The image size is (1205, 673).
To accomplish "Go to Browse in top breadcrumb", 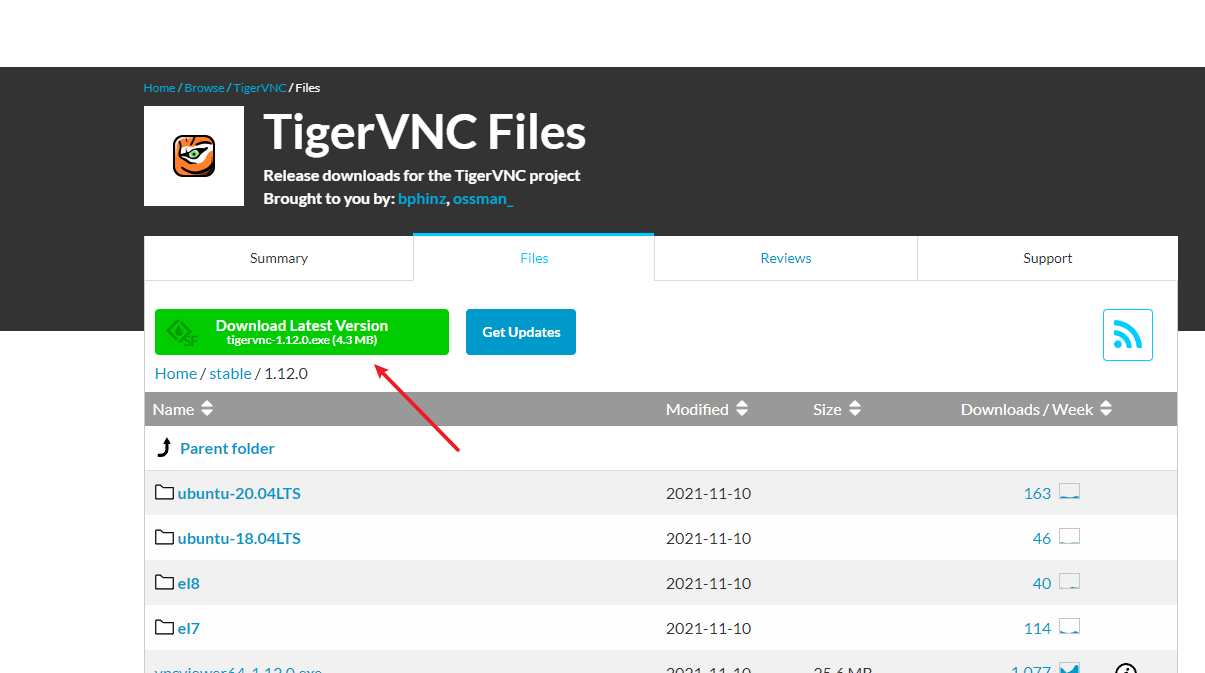I will point(205,88).
